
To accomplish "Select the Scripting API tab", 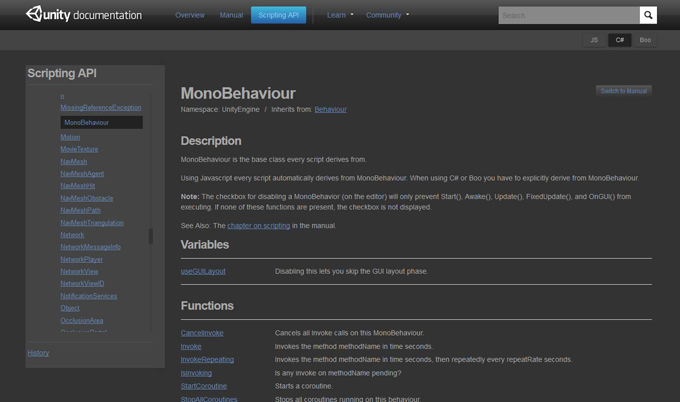I will [278, 15].
